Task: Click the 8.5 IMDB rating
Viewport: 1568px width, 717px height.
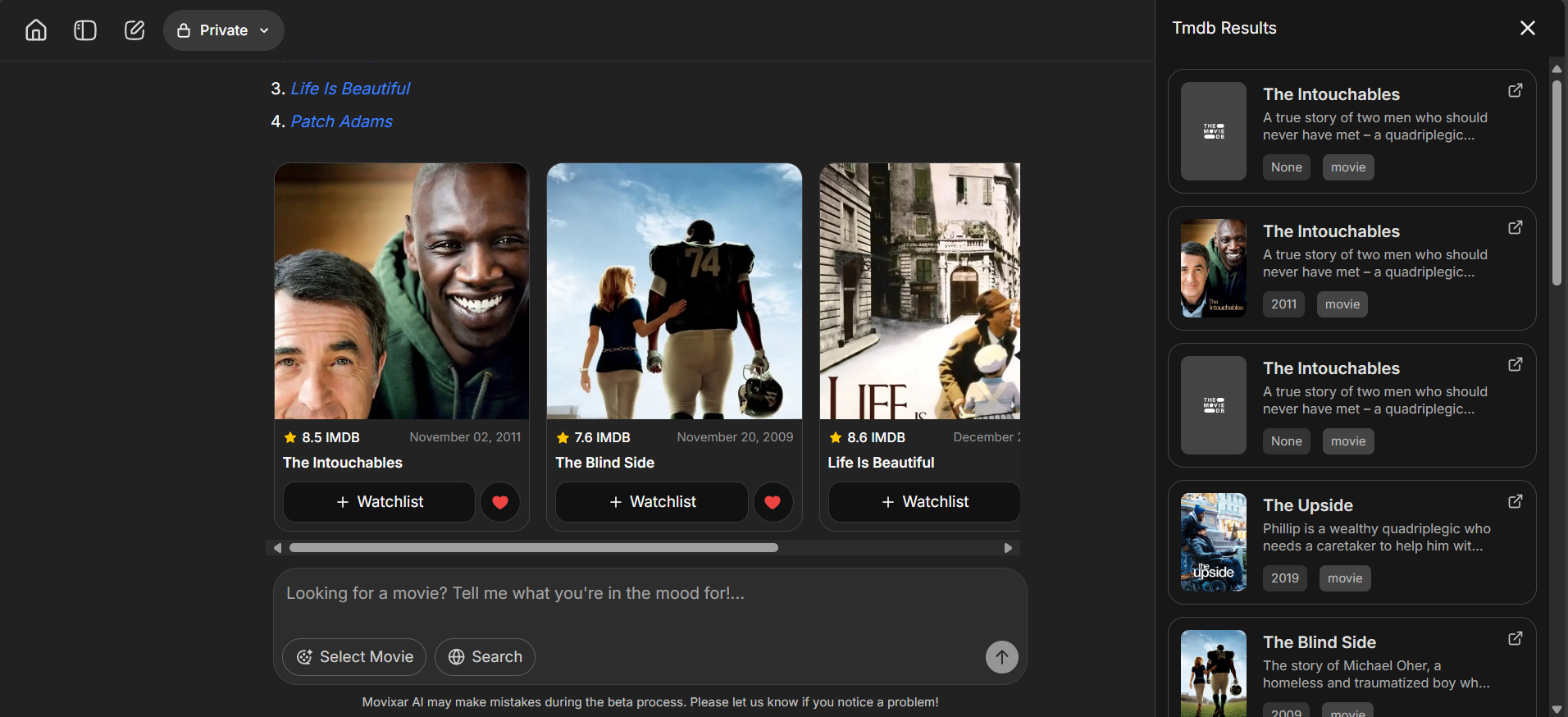Action: click(322, 437)
